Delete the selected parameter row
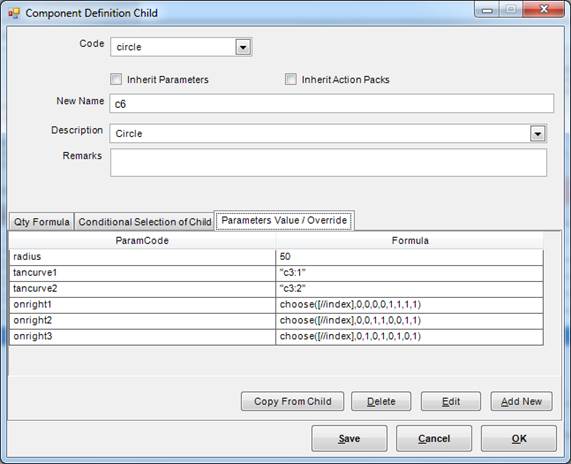 pyautogui.click(x=381, y=401)
